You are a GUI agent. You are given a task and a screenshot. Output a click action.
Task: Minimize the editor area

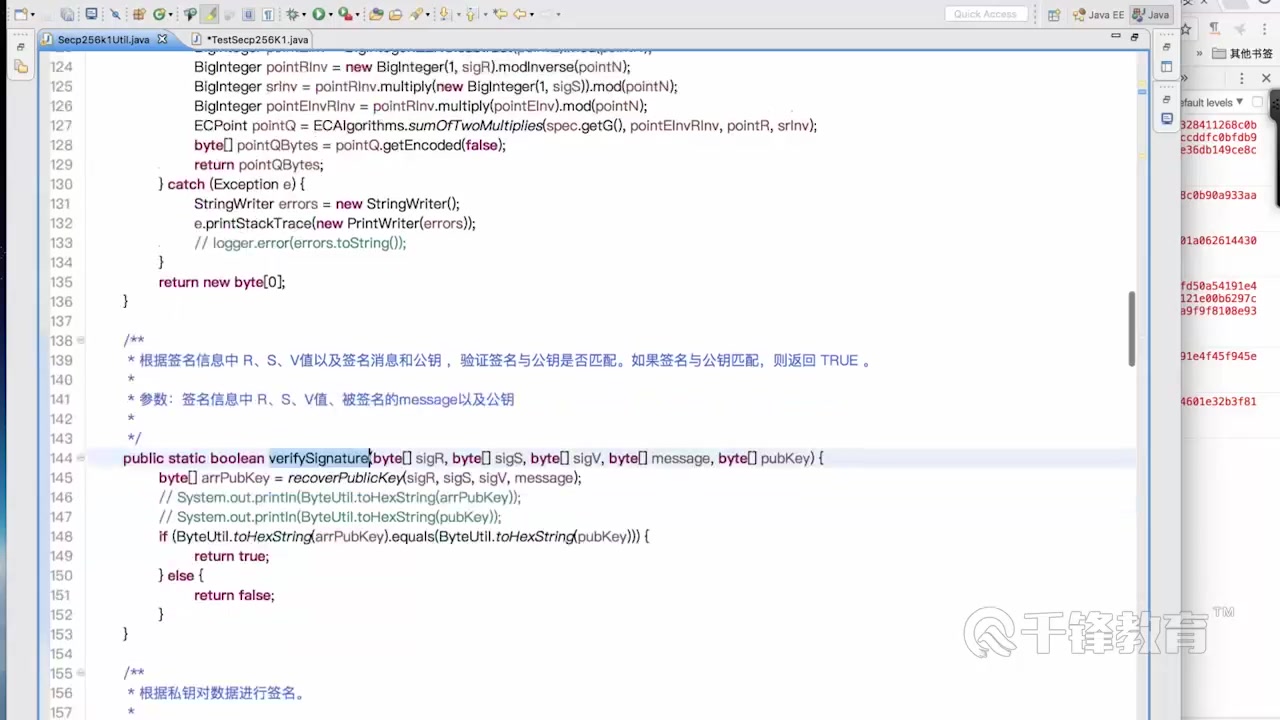(1116, 37)
